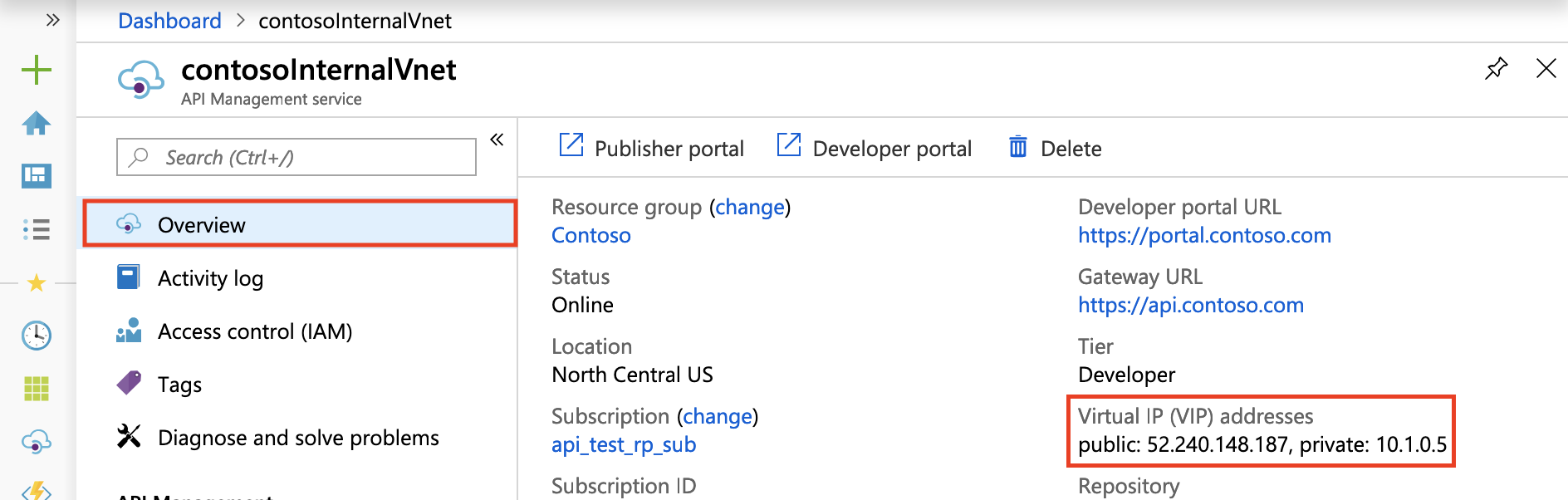Open the https://portal.contoso.com link
The width and height of the screenshot is (1568, 500).
click(x=1204, y=235)
